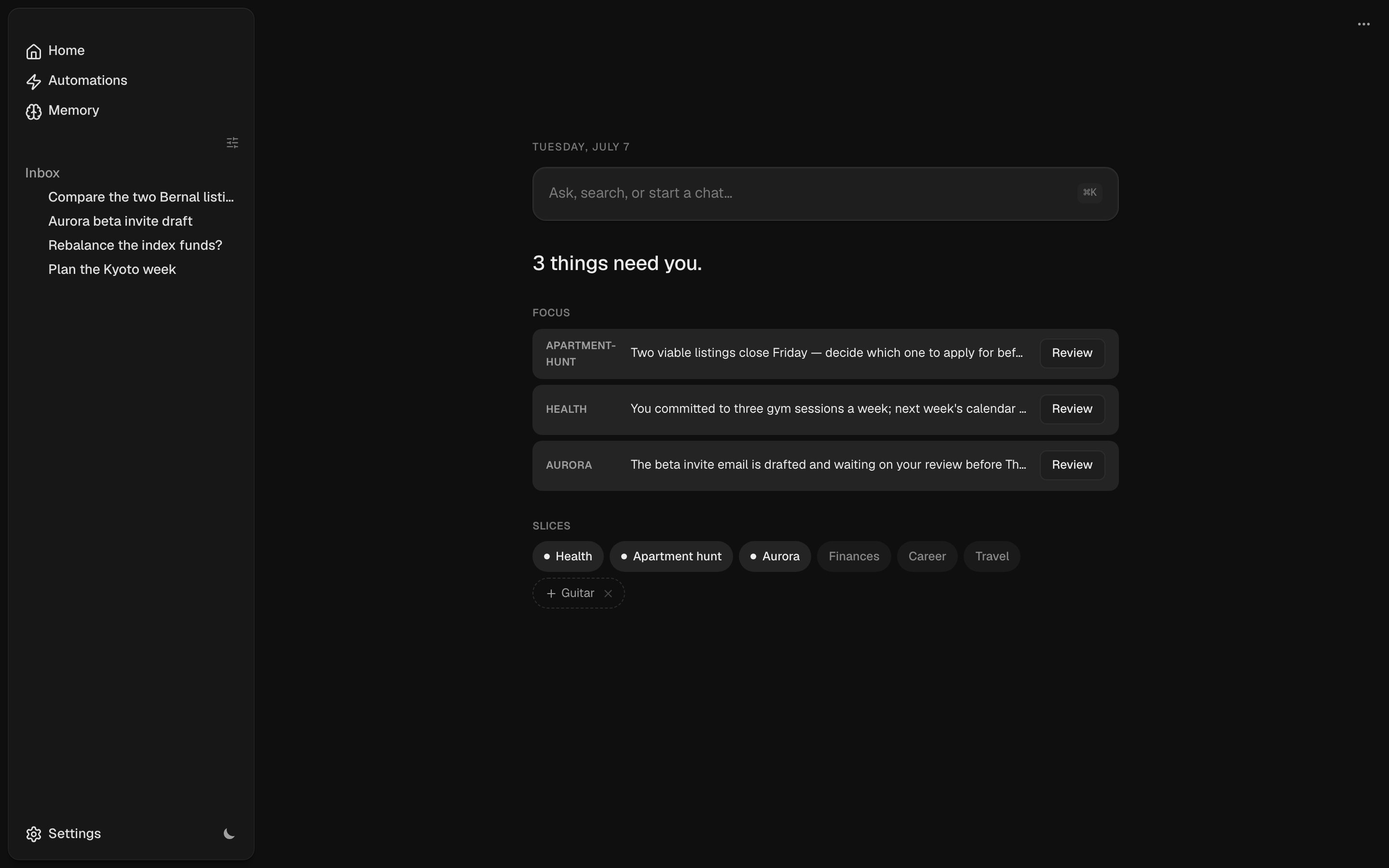The width and height of the screenshot is (1389, 868).
Task: Open 'Plan the Kyoto week' chat
Action: tap(112, 269)
